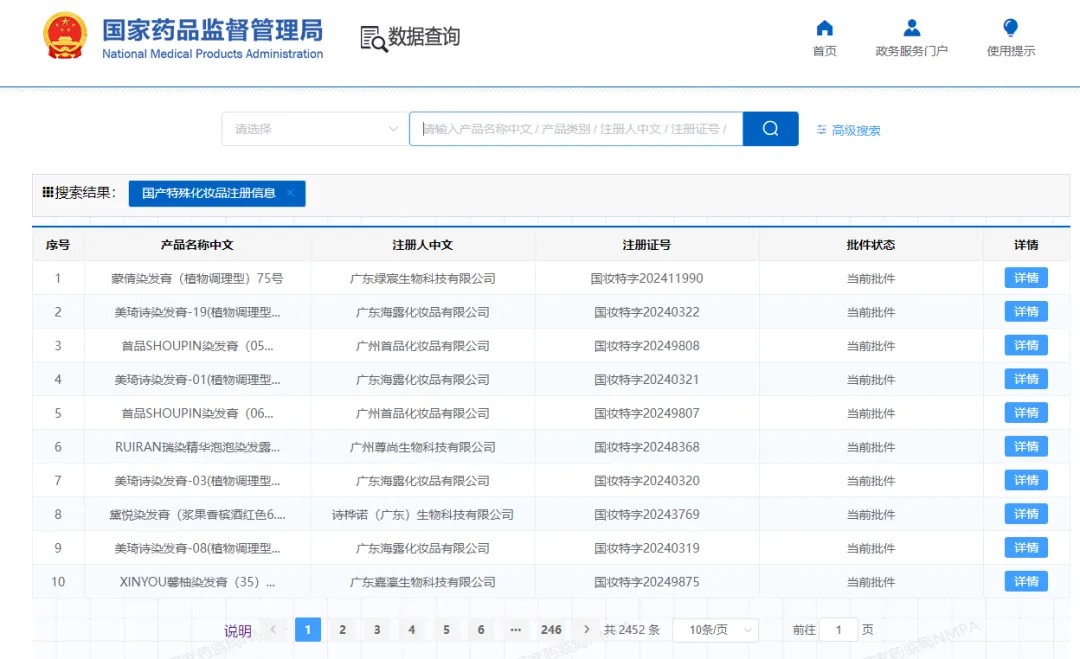Go to pagination page 2

pyautogui.click(x=342, y=629)
